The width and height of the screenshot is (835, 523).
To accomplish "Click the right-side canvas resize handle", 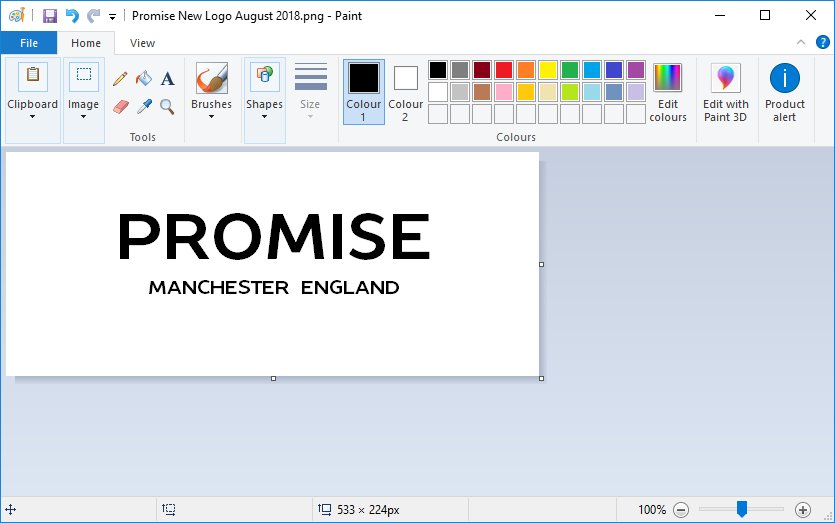I will [542, 264].
